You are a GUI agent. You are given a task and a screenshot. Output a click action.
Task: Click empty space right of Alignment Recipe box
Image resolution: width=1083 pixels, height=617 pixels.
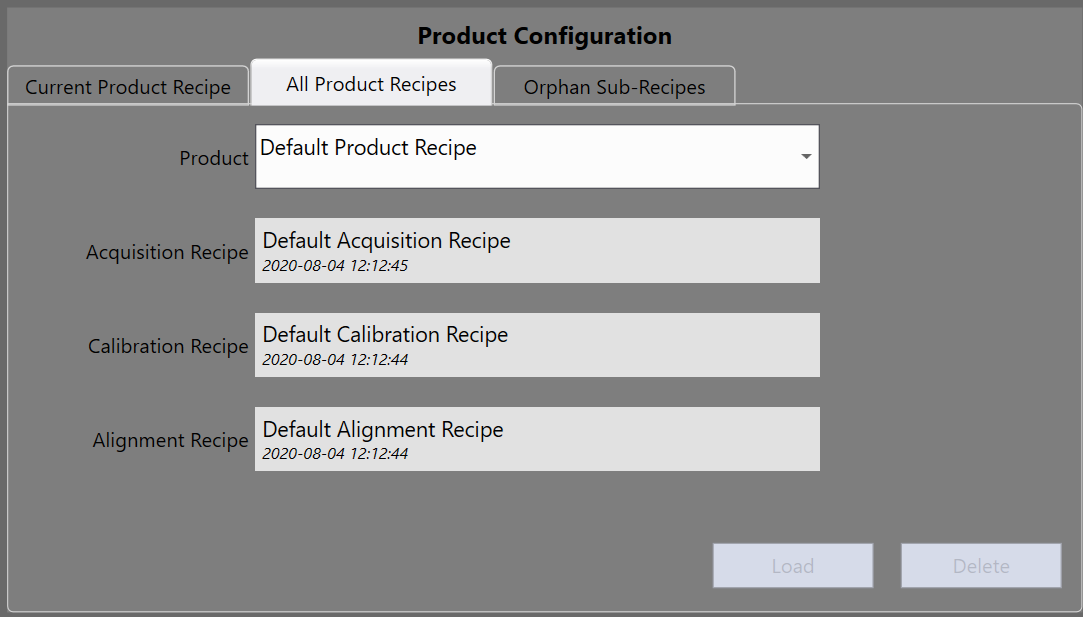tap(945, 440)
